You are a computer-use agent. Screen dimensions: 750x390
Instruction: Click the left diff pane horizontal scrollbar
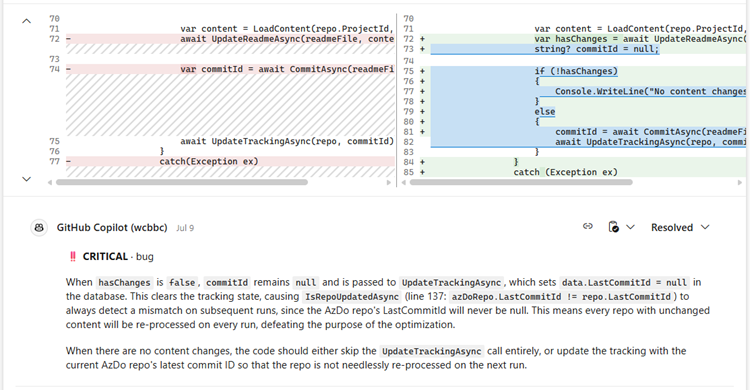[182, 182]
